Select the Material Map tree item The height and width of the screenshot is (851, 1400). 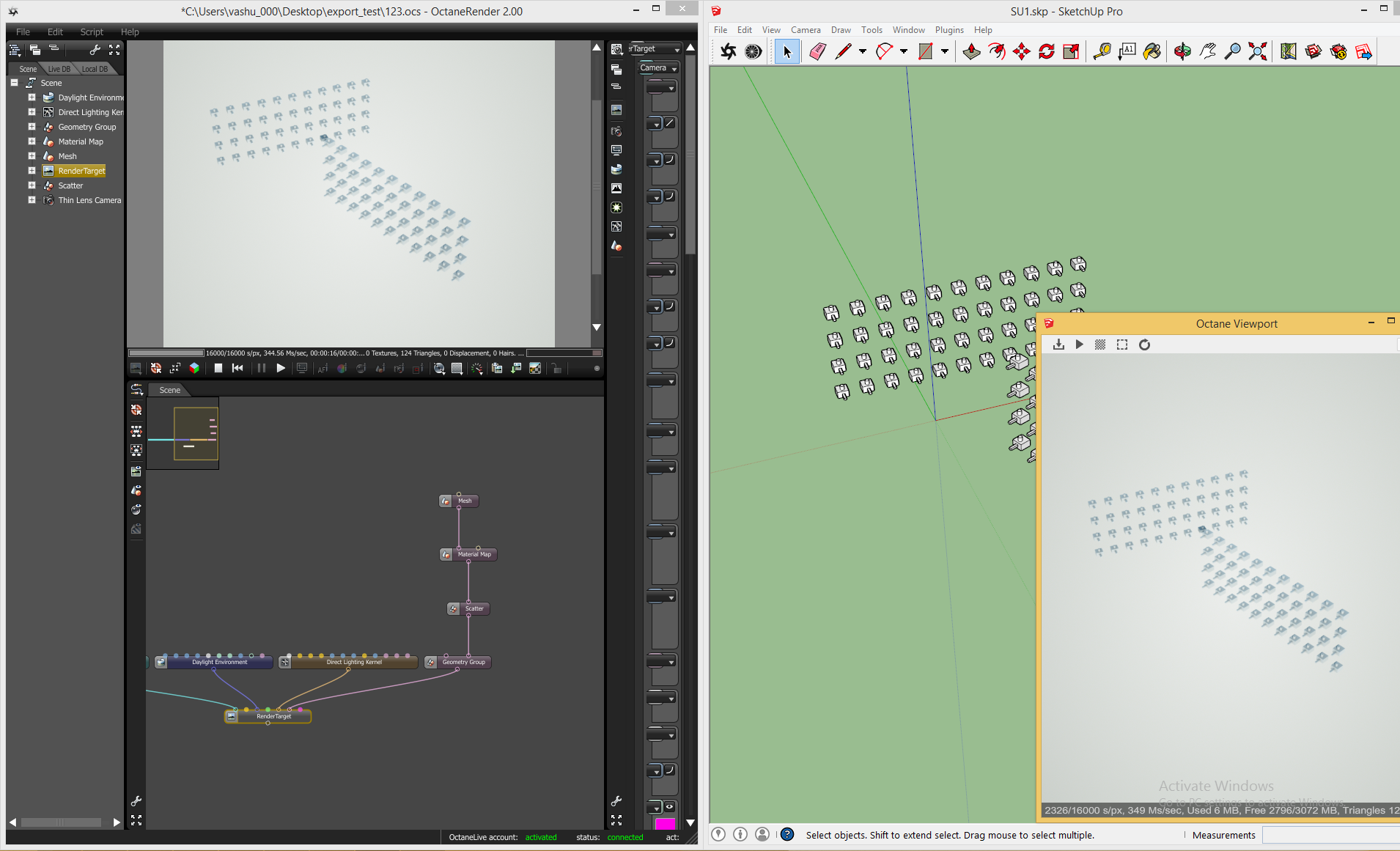(81, 141)
